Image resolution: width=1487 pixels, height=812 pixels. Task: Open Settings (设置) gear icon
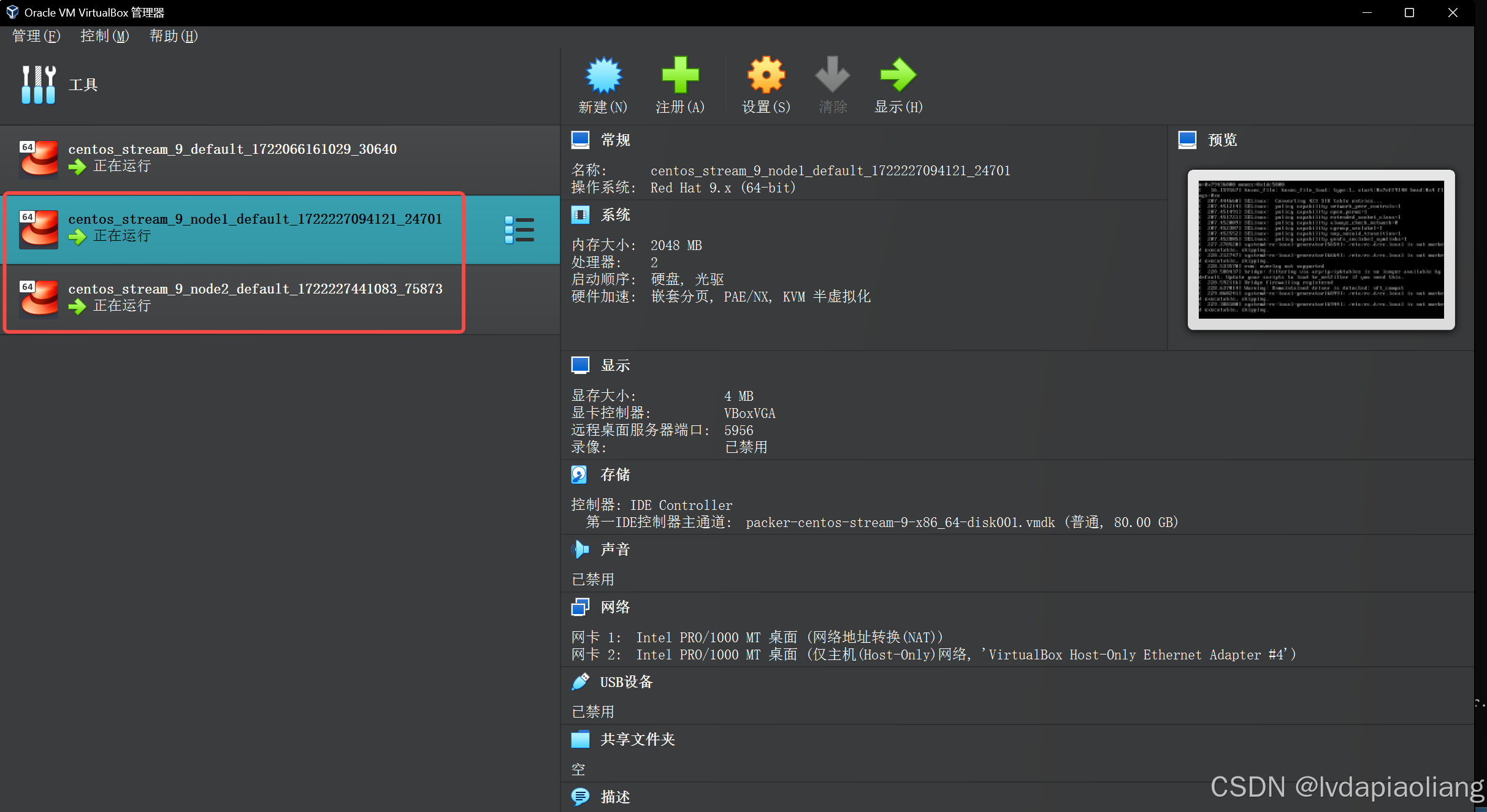coord(766,75)
